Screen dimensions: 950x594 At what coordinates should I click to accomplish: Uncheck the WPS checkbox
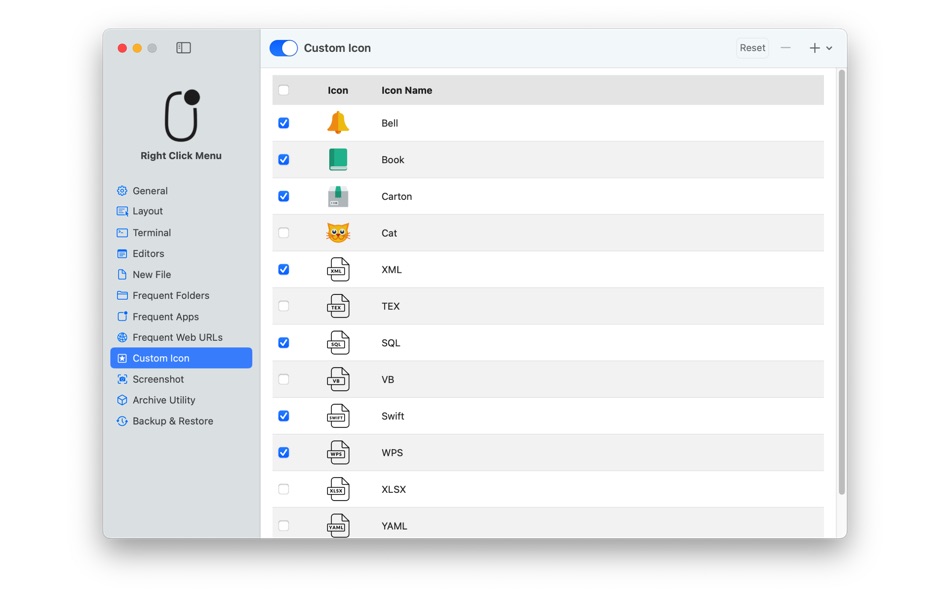[x=284, y=453]
